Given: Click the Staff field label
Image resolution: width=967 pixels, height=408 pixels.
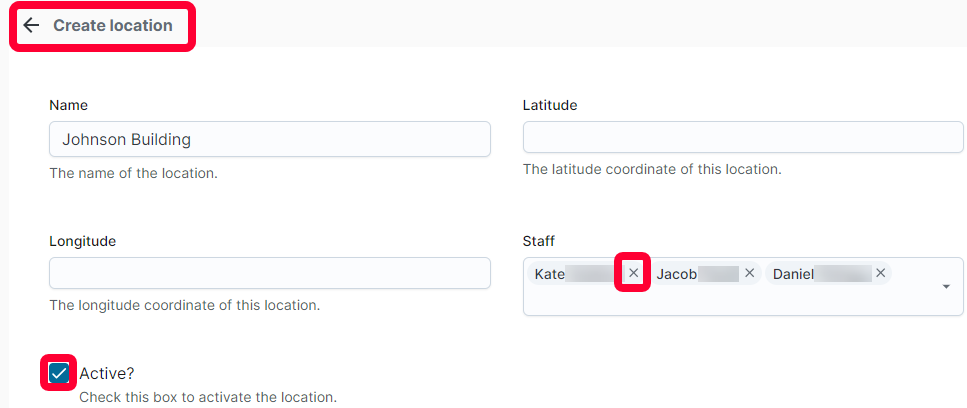Looking at the screenshot, I should [x=538, y=241].
